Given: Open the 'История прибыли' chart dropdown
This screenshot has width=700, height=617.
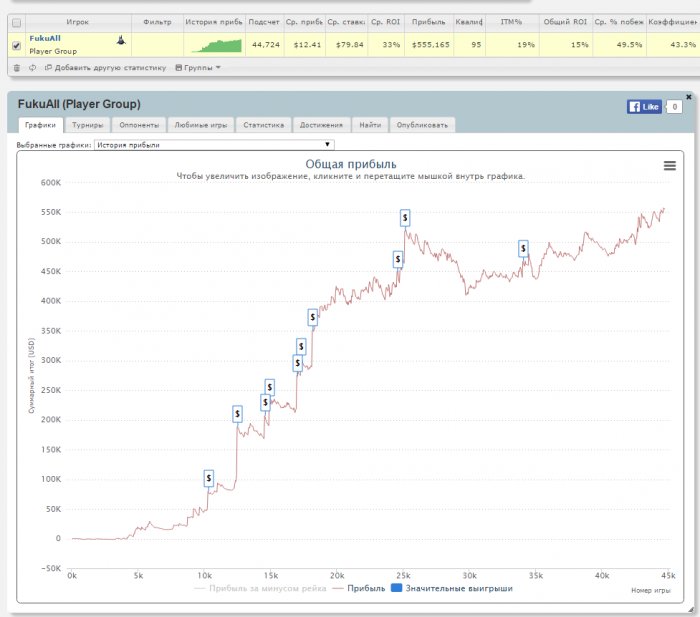Looking at the screenshot, I should click(214, 145).
